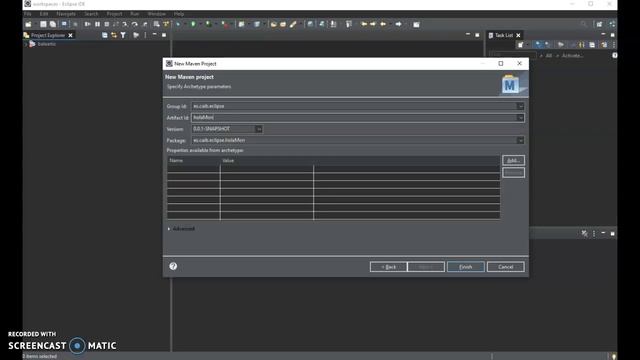Click the Add... property button
This screenshot has height=360, width=640.
click(513, 160)
